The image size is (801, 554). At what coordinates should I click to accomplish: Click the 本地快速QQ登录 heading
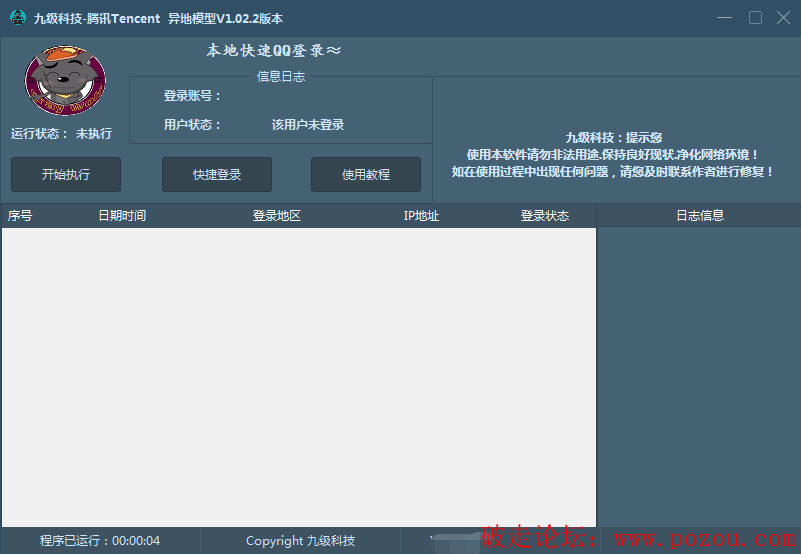tap(274, 50)
